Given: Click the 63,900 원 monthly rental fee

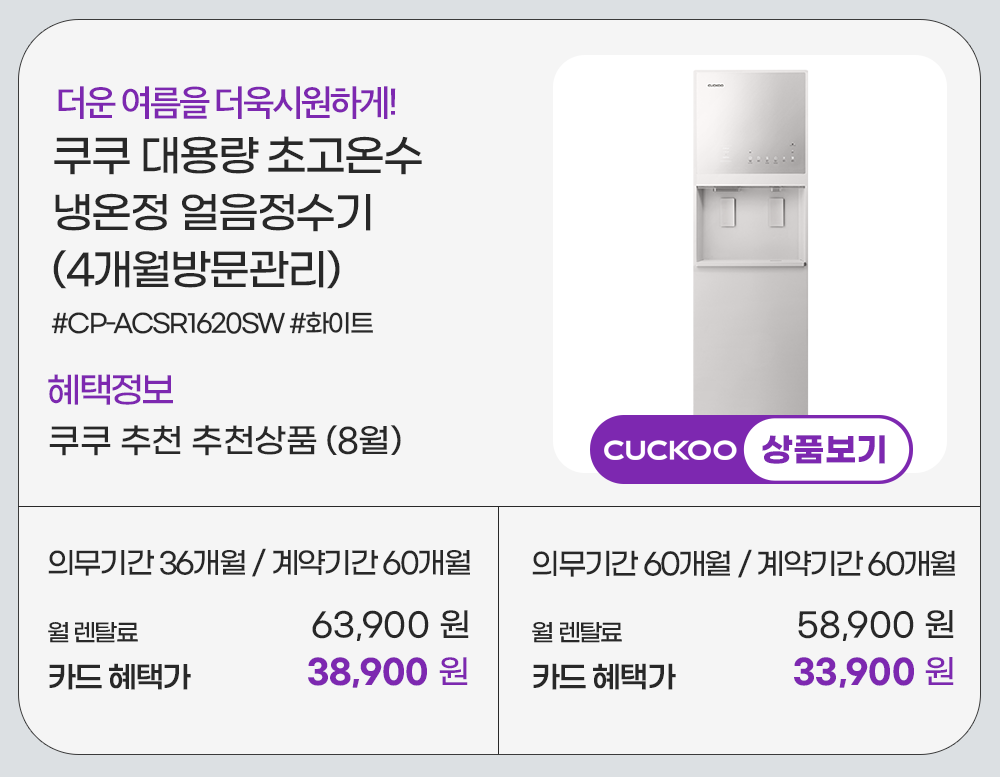Looking at the screenshot, I should (390, 626).
